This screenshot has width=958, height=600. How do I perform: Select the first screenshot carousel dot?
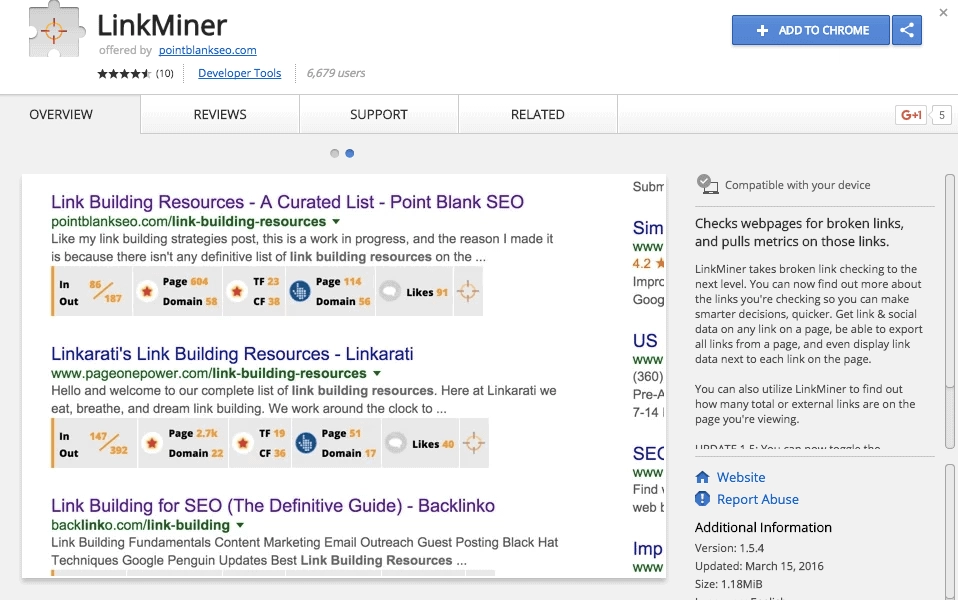335,153
